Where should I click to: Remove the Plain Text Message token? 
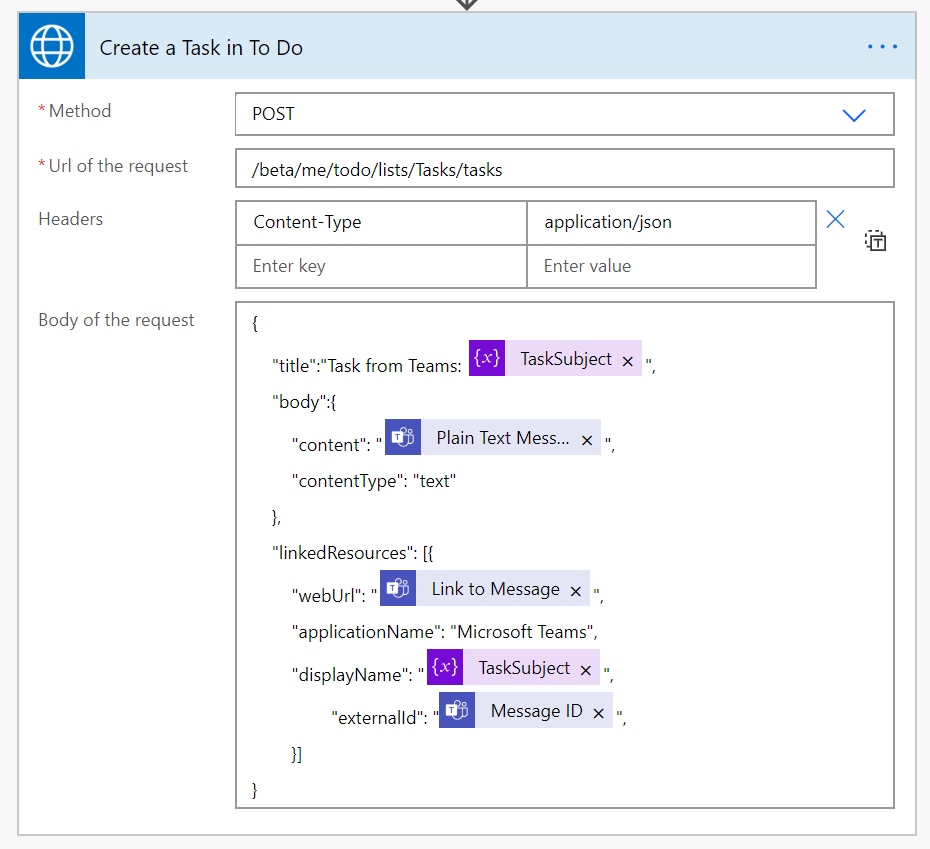coord(587,440)
